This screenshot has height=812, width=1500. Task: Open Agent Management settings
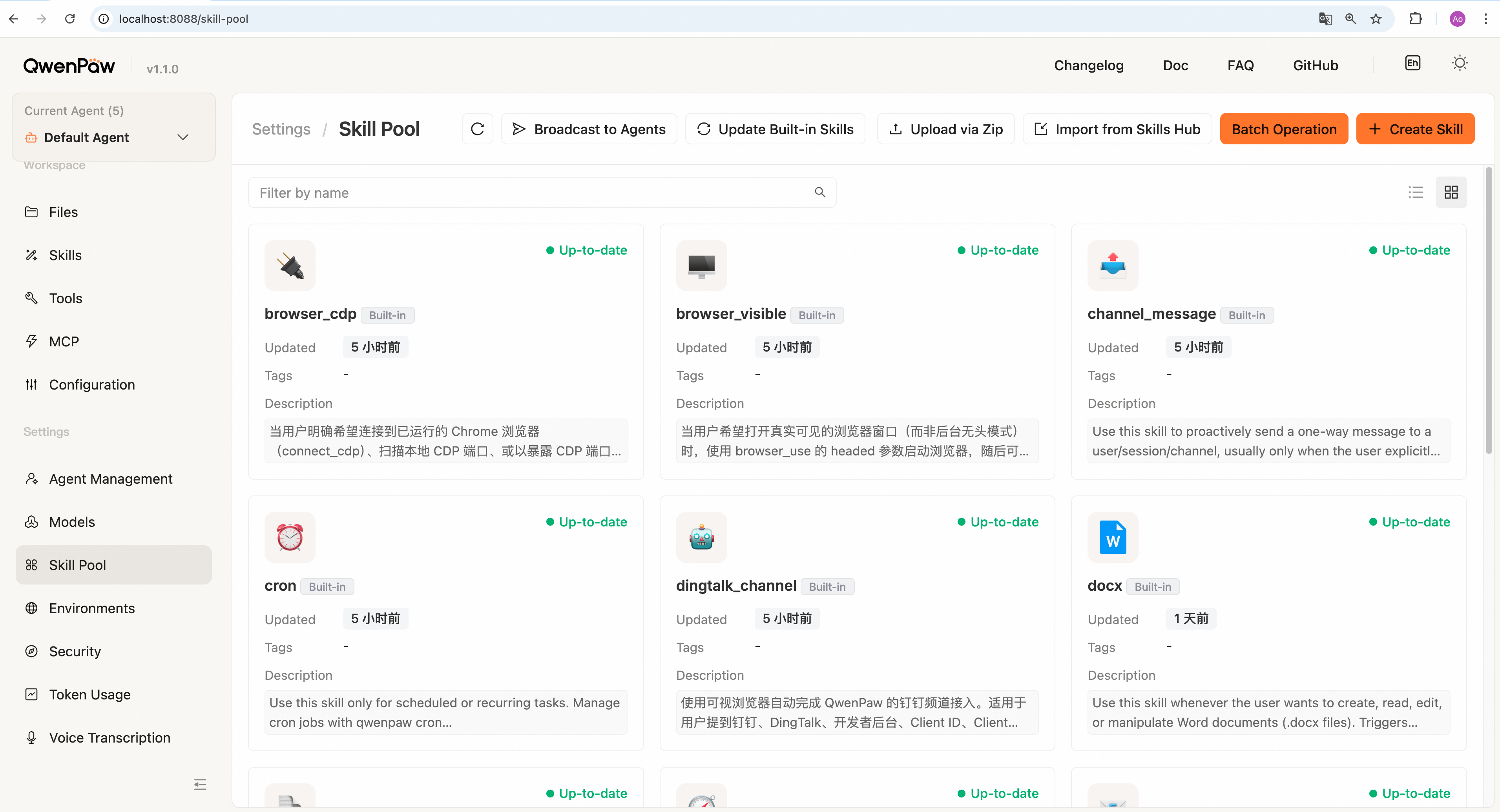113,479
